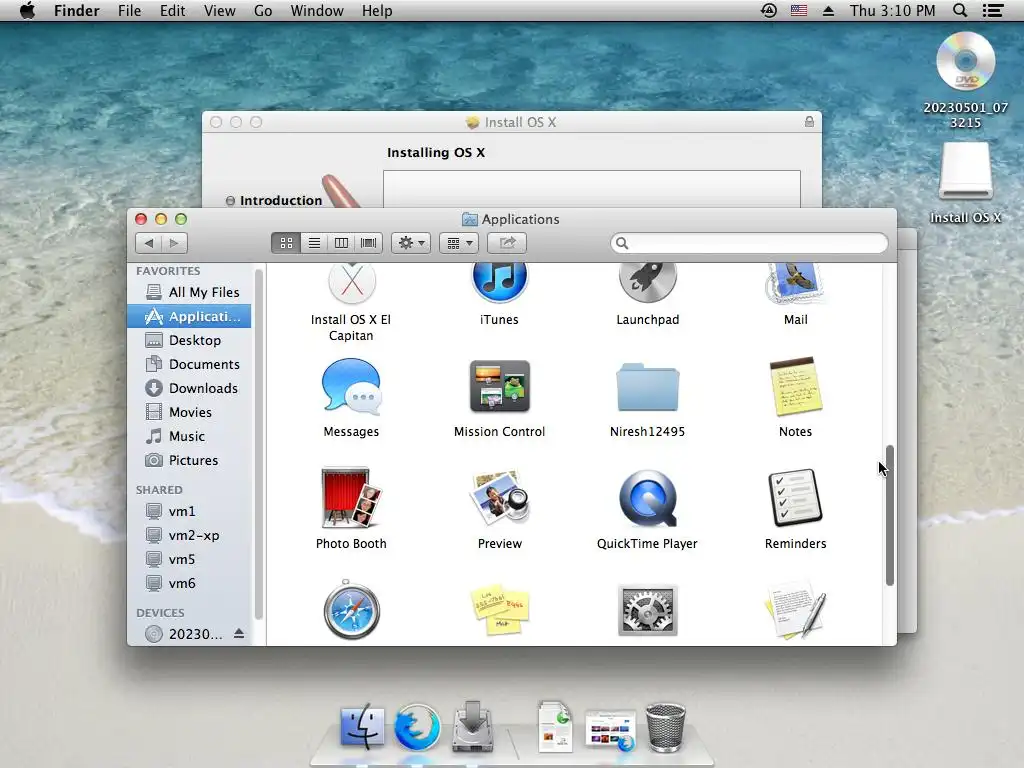Select Documents in the sidebar
Screen dimensions: 1024x768
[189, 364]
